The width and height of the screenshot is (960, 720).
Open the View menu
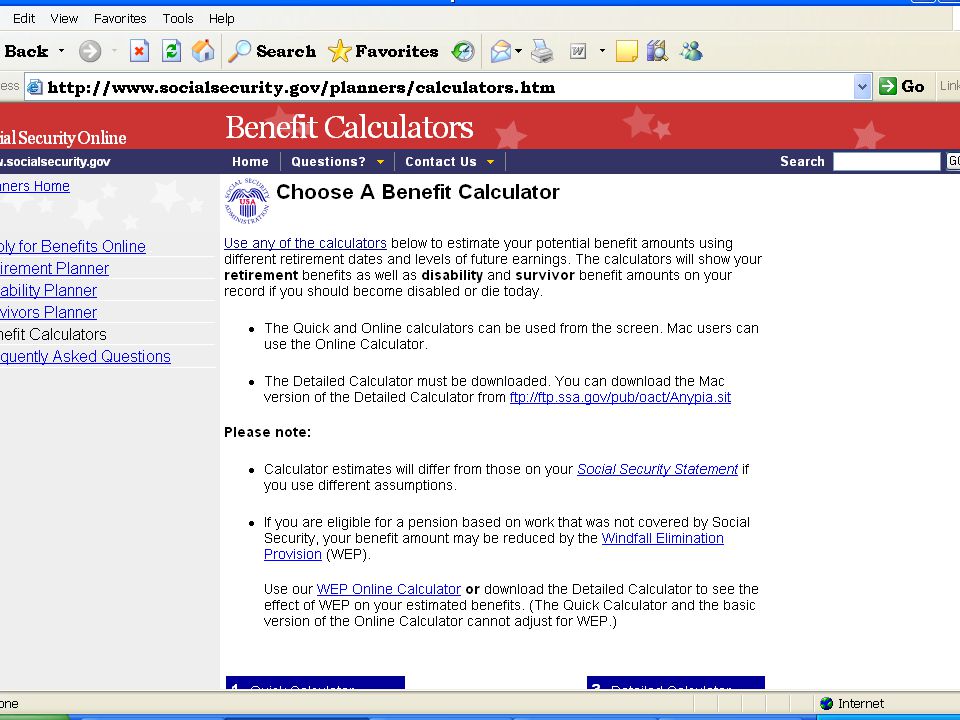[64, 18]
